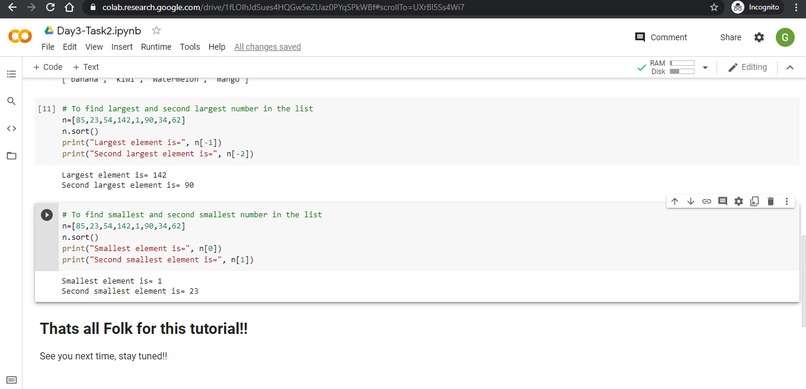The image size is (806, 389).
Task: Copy link to the selected cell
Action: [x=707, y=201]
